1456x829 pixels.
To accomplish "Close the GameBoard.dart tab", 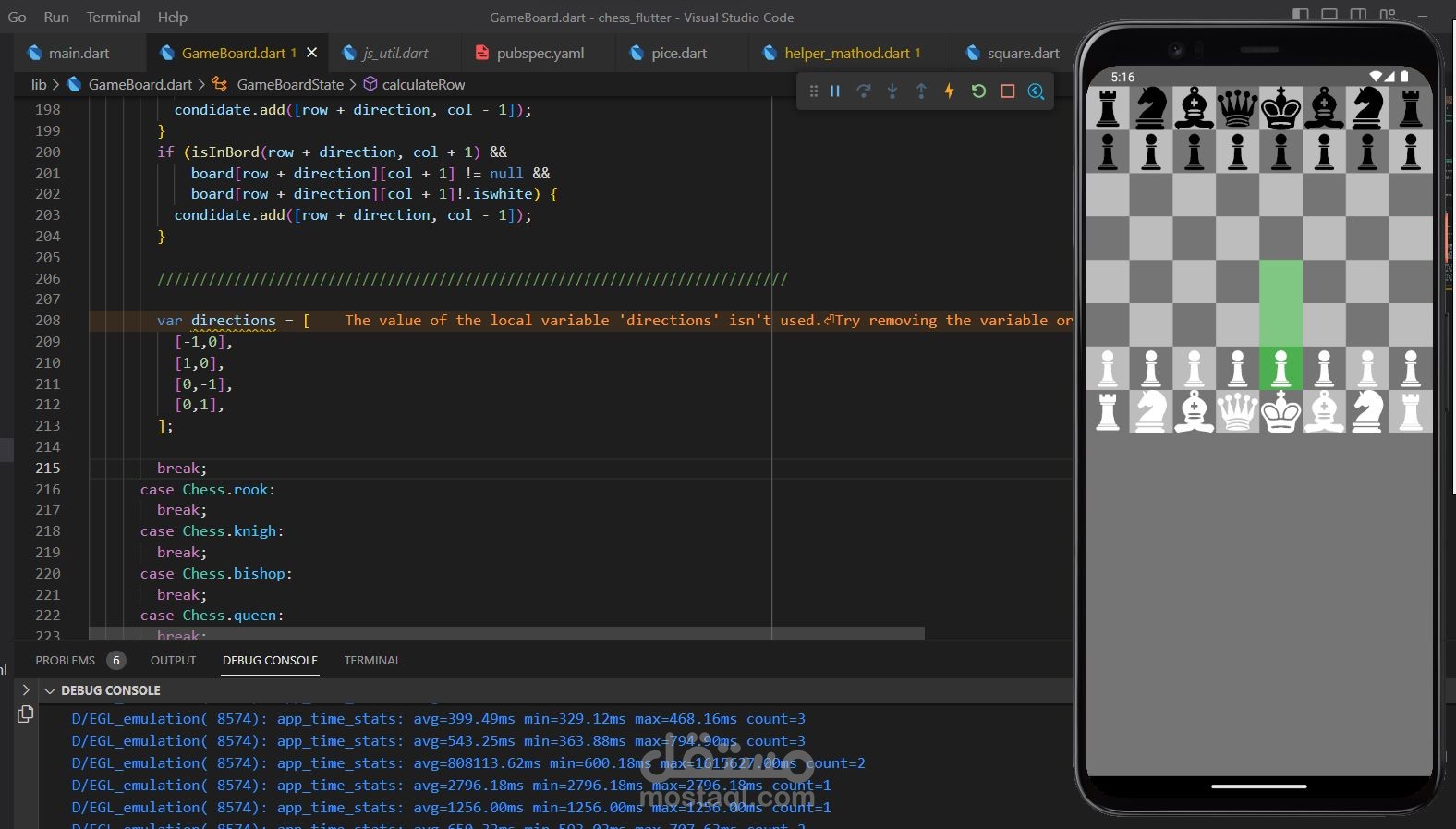I will coord(312,53).
